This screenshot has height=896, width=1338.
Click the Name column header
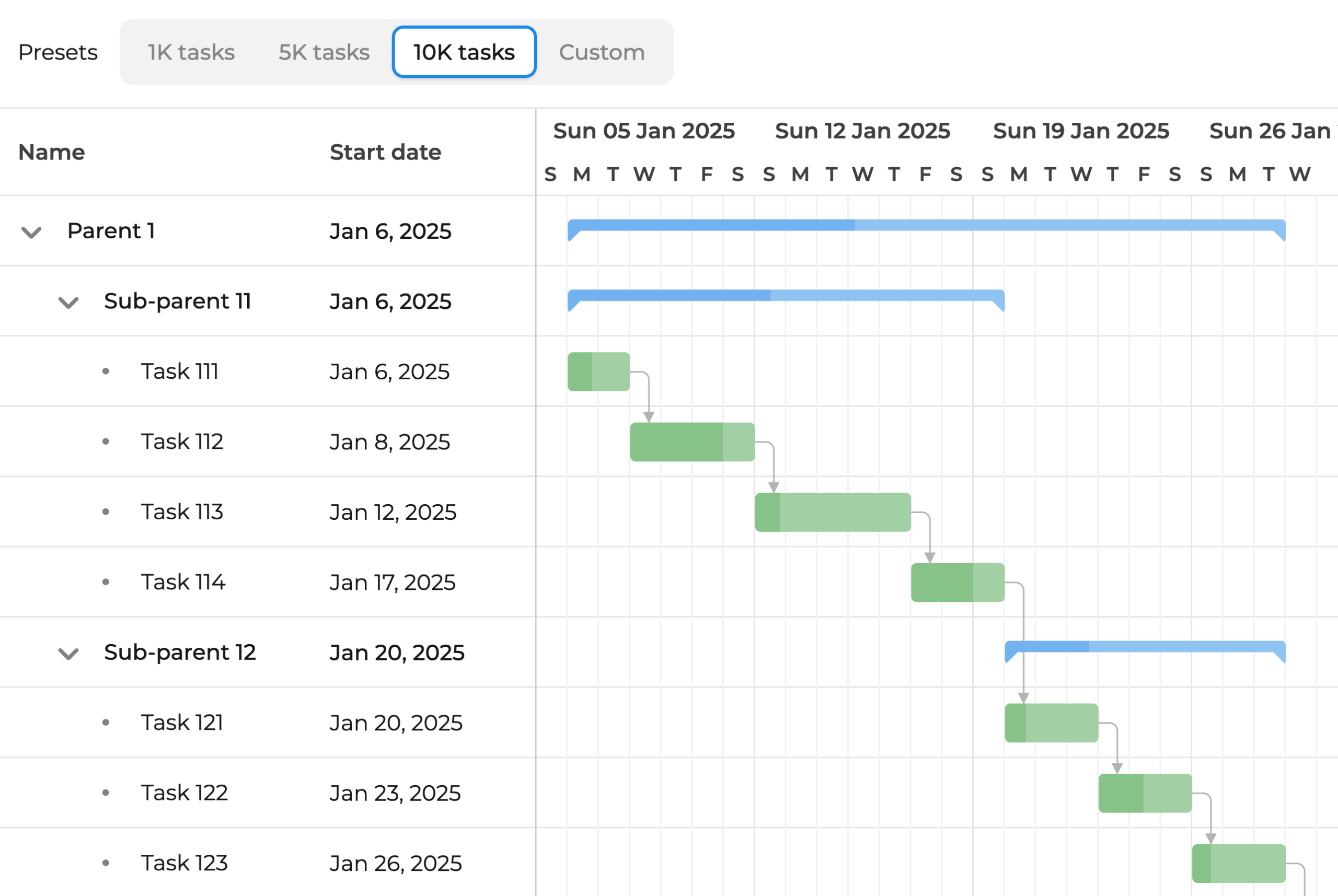point(51,152)
